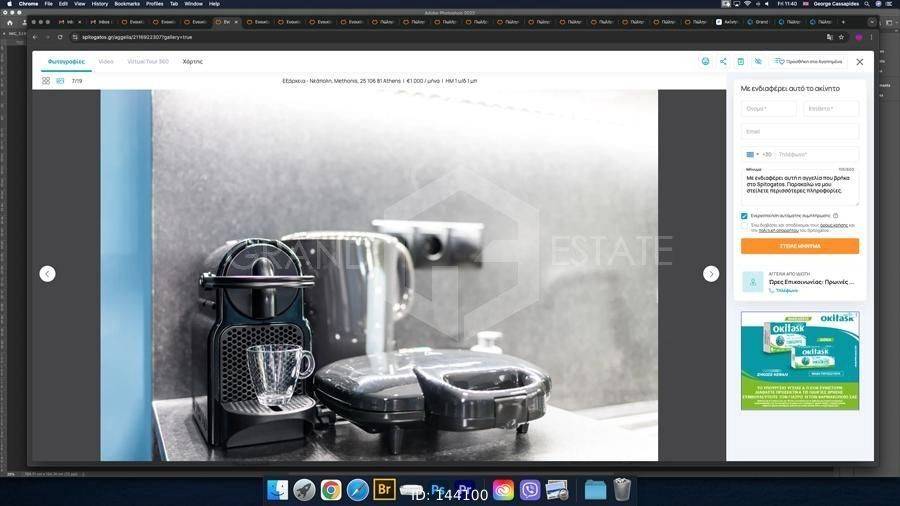Open Adobe Bridge from the dock
This screenshot has height=506, width=900.
click(x=384, y=489)
